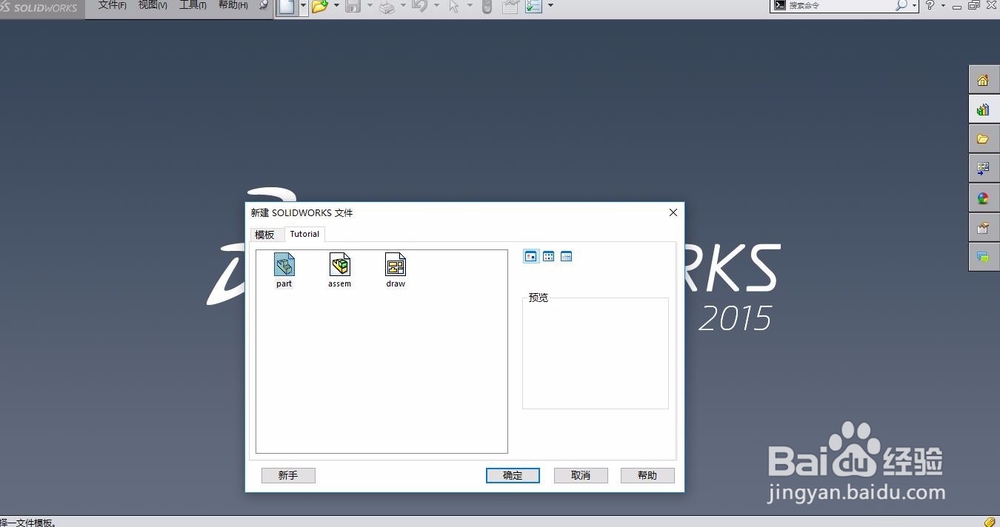
Task: Click the Options checklist toolbar icon
Action: [x=534, y=6]
